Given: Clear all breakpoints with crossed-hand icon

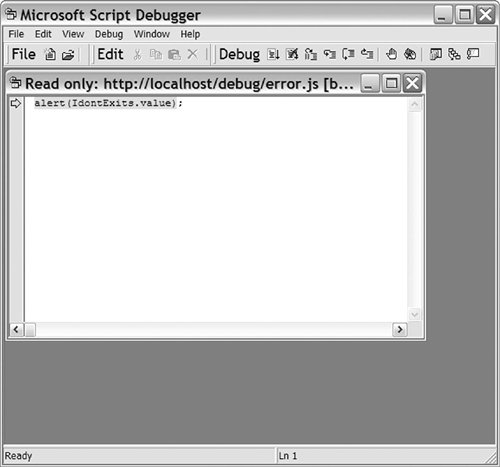Looking at the screenshot, I should click(410, 54).
